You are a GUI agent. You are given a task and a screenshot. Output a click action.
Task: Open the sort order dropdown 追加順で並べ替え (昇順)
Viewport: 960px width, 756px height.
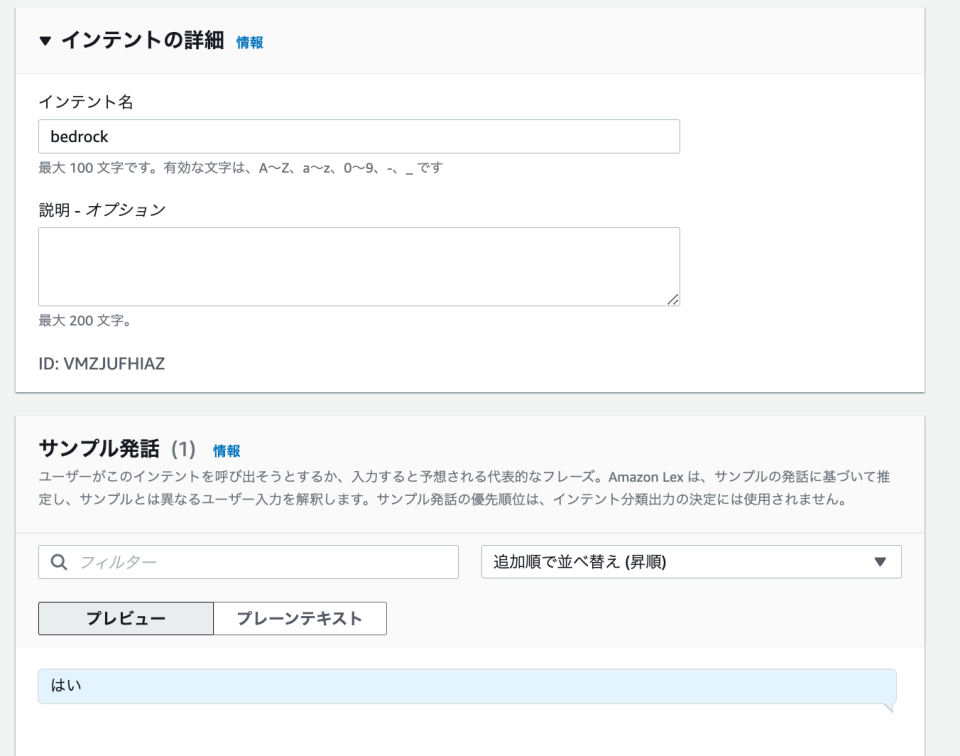[692, 562]
